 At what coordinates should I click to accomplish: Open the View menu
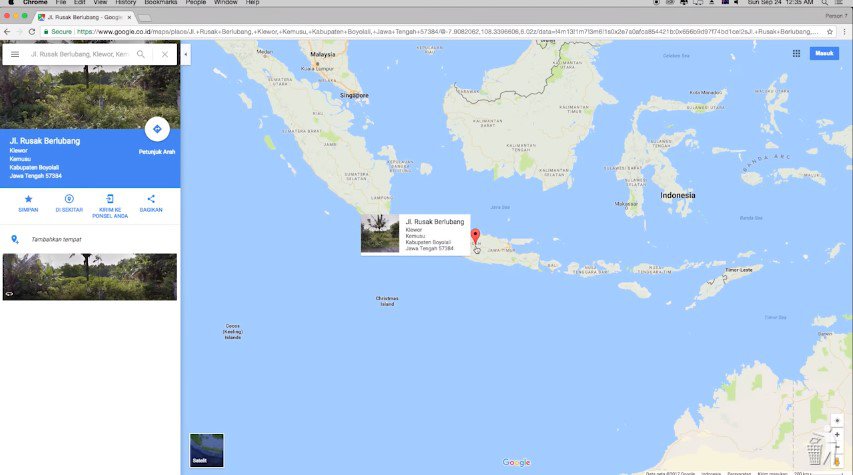100,3
